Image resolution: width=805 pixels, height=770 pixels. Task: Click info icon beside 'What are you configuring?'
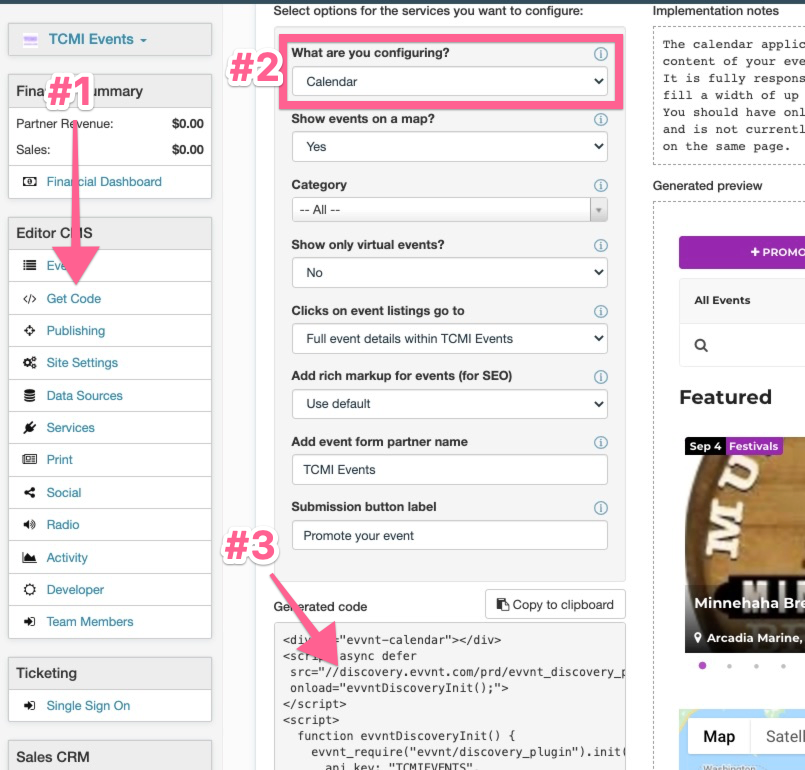(x=601, y=53)
